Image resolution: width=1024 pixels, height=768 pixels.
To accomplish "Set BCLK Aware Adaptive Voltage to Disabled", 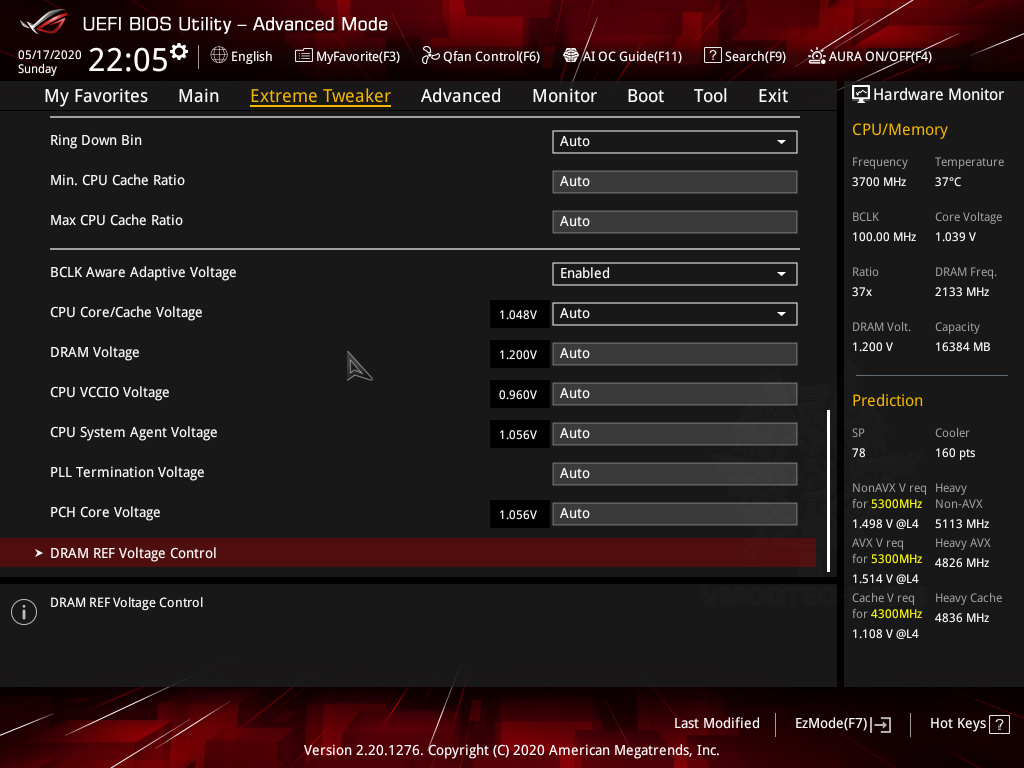I will coord(674,273).
